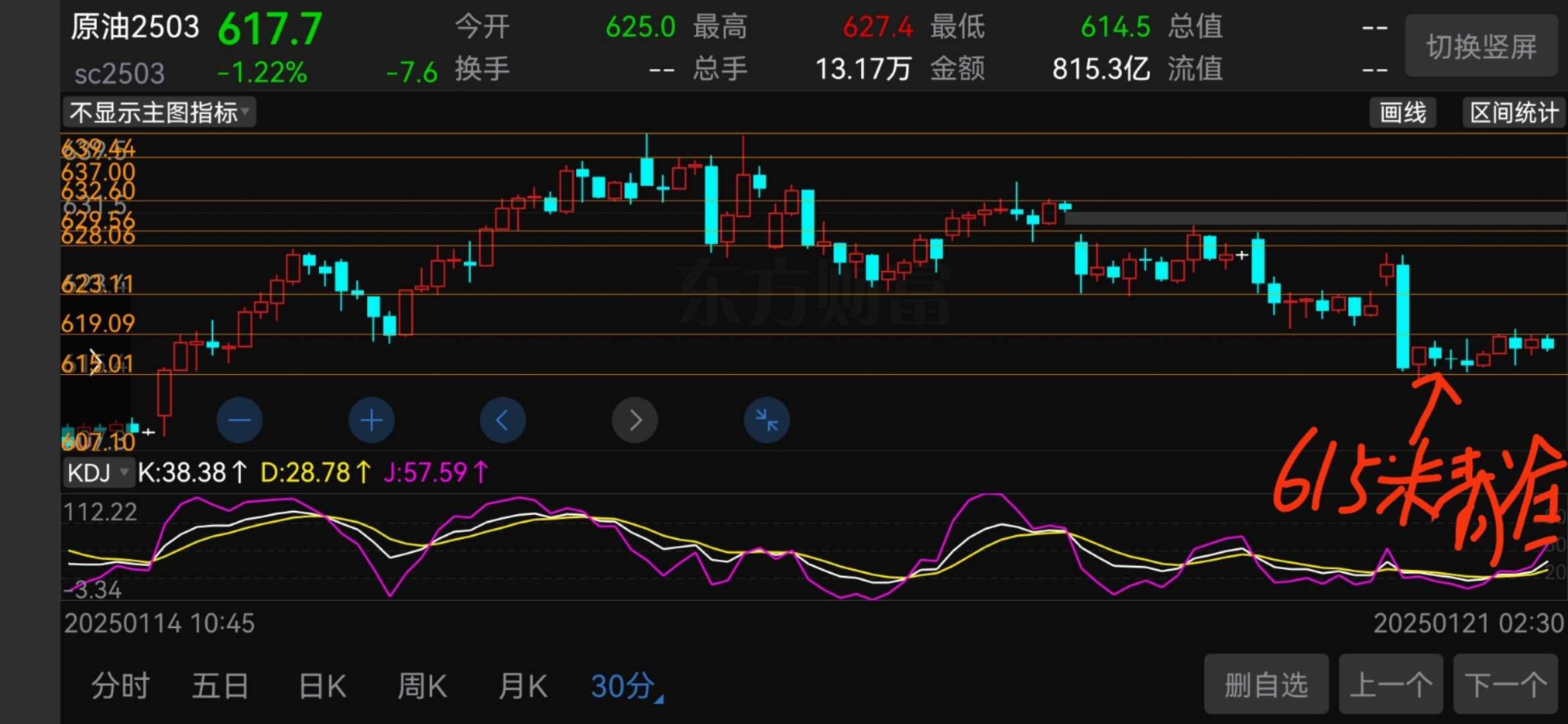Open 区间统计 interval statistics
Viewport: 1568px width, 724px height.
[1514, 113]
